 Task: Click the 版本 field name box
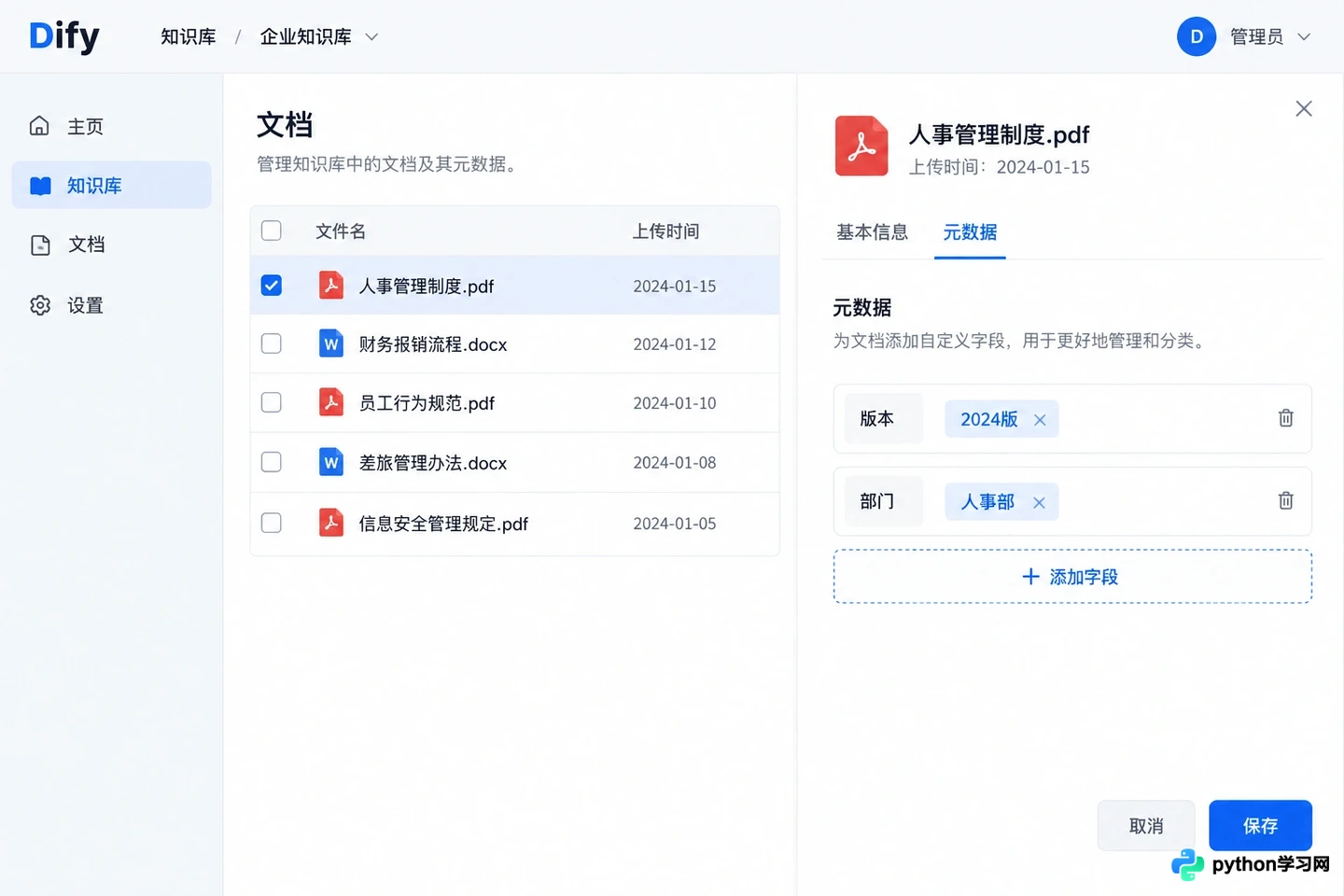pyautogui.click(x=884, y=418)
